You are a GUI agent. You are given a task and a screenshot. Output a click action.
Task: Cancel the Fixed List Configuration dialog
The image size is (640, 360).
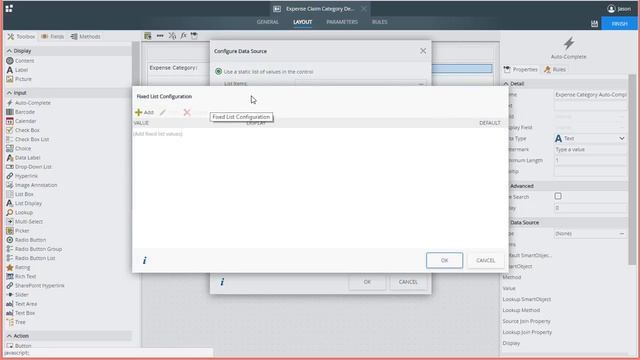(485, 260)
